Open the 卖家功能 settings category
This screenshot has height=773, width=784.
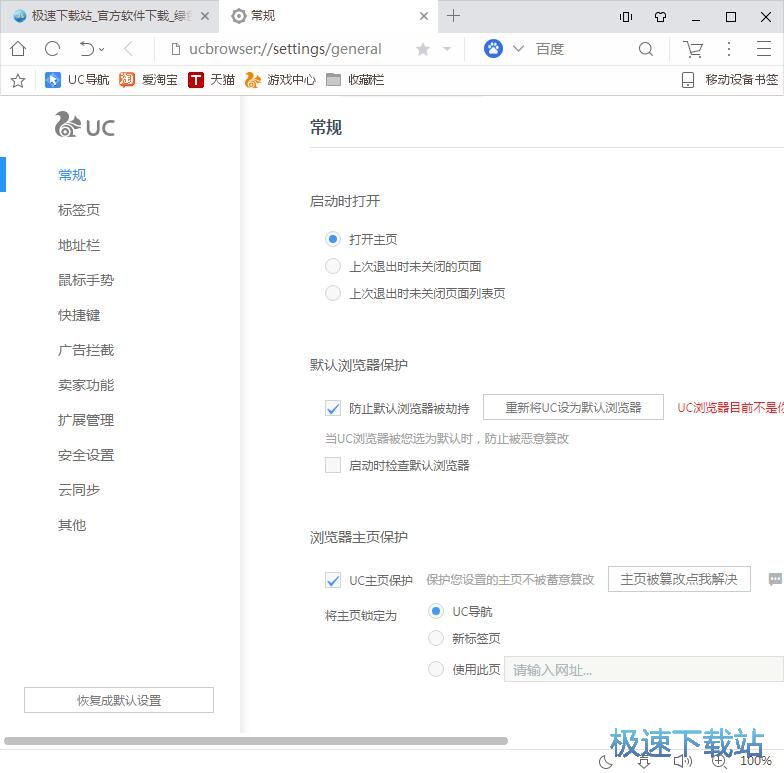tap(86, 385)
